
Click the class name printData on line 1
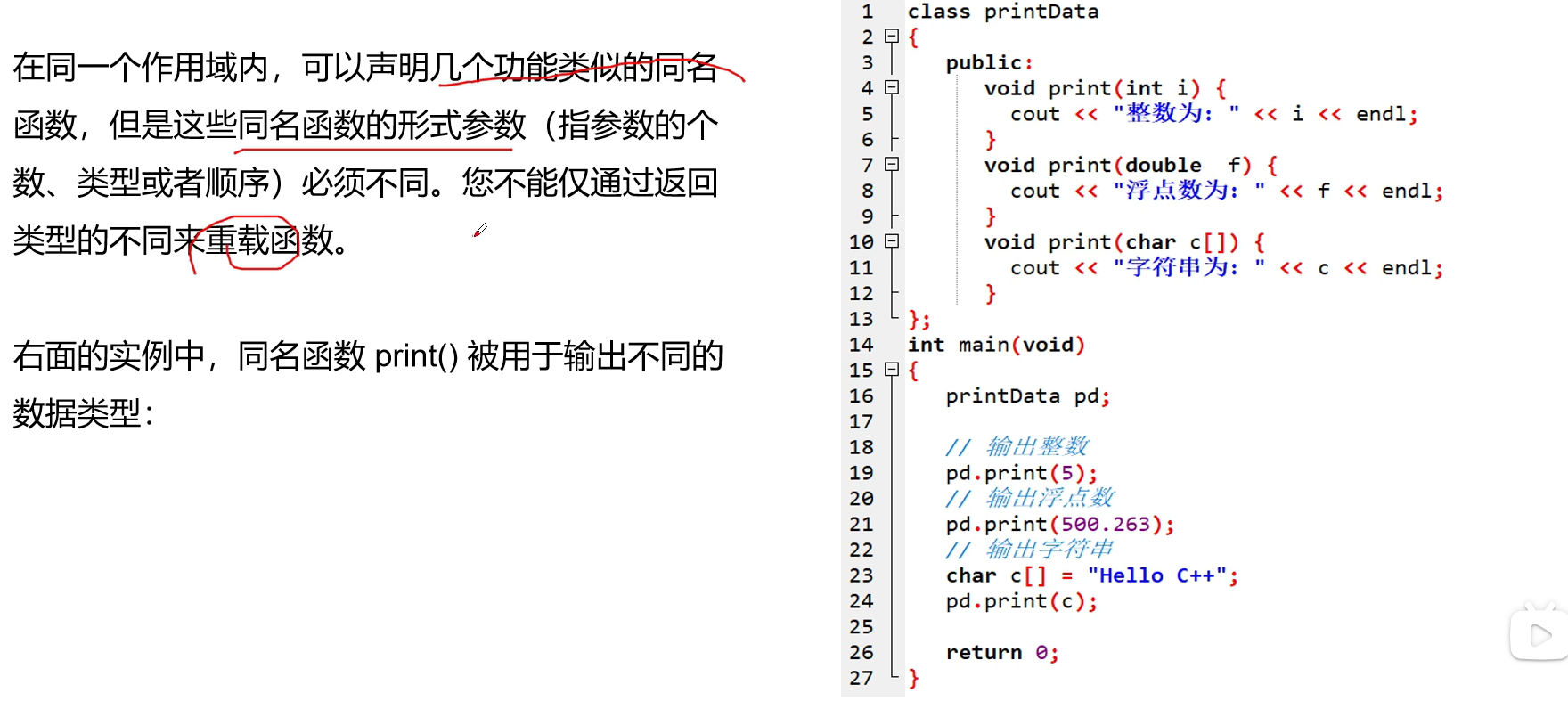pos(1041,12)
